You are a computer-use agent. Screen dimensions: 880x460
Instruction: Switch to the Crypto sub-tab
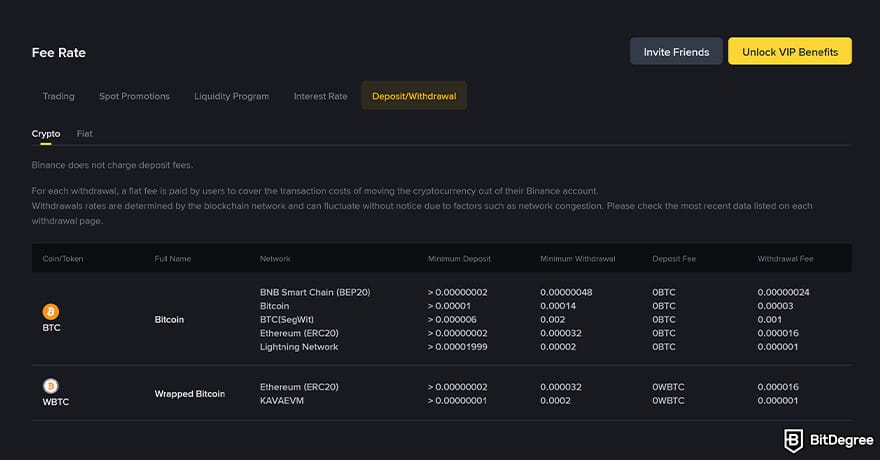pos(45,134)
